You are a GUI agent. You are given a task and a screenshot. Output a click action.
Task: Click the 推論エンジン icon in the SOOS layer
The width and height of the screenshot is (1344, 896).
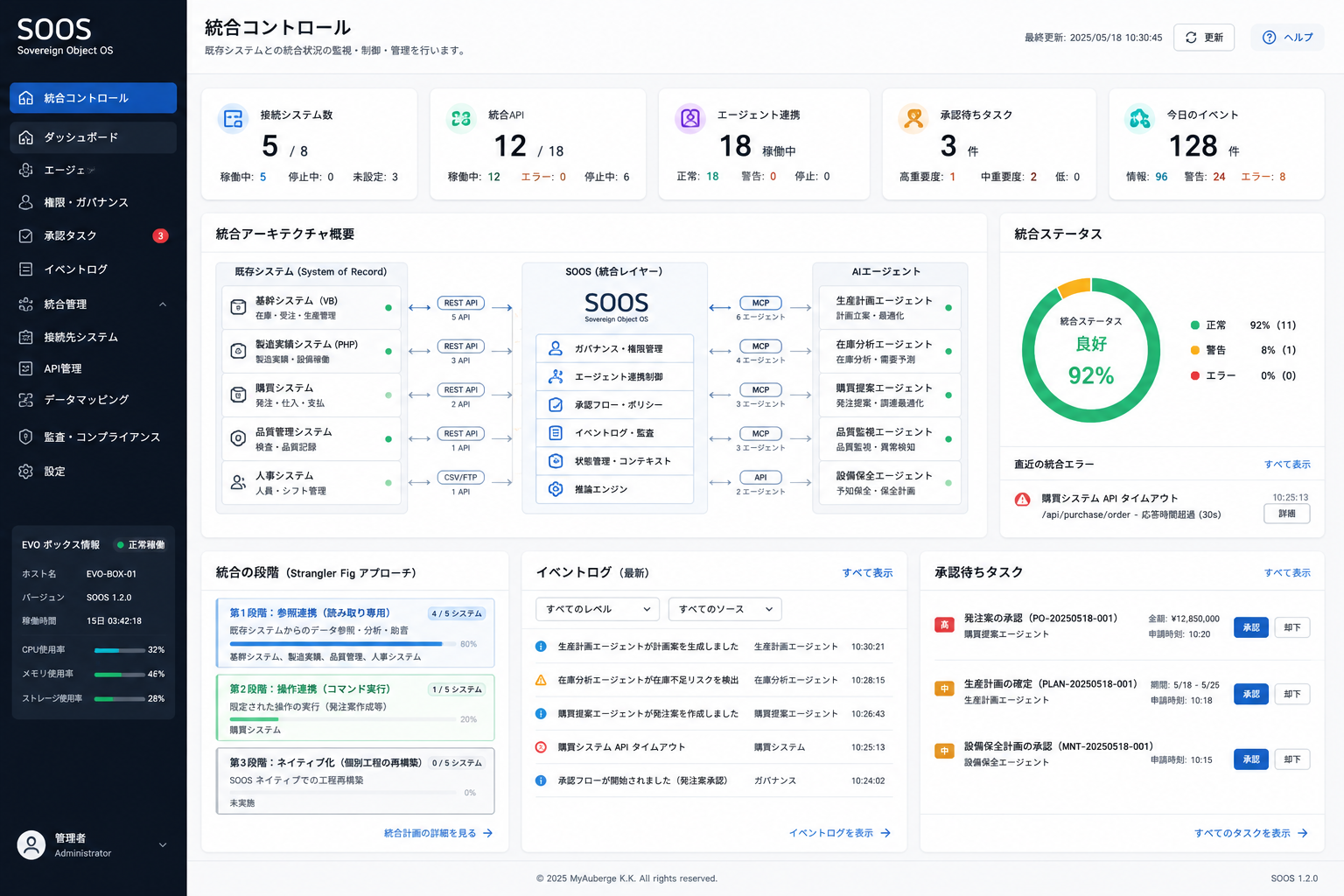tap(556, 489)
